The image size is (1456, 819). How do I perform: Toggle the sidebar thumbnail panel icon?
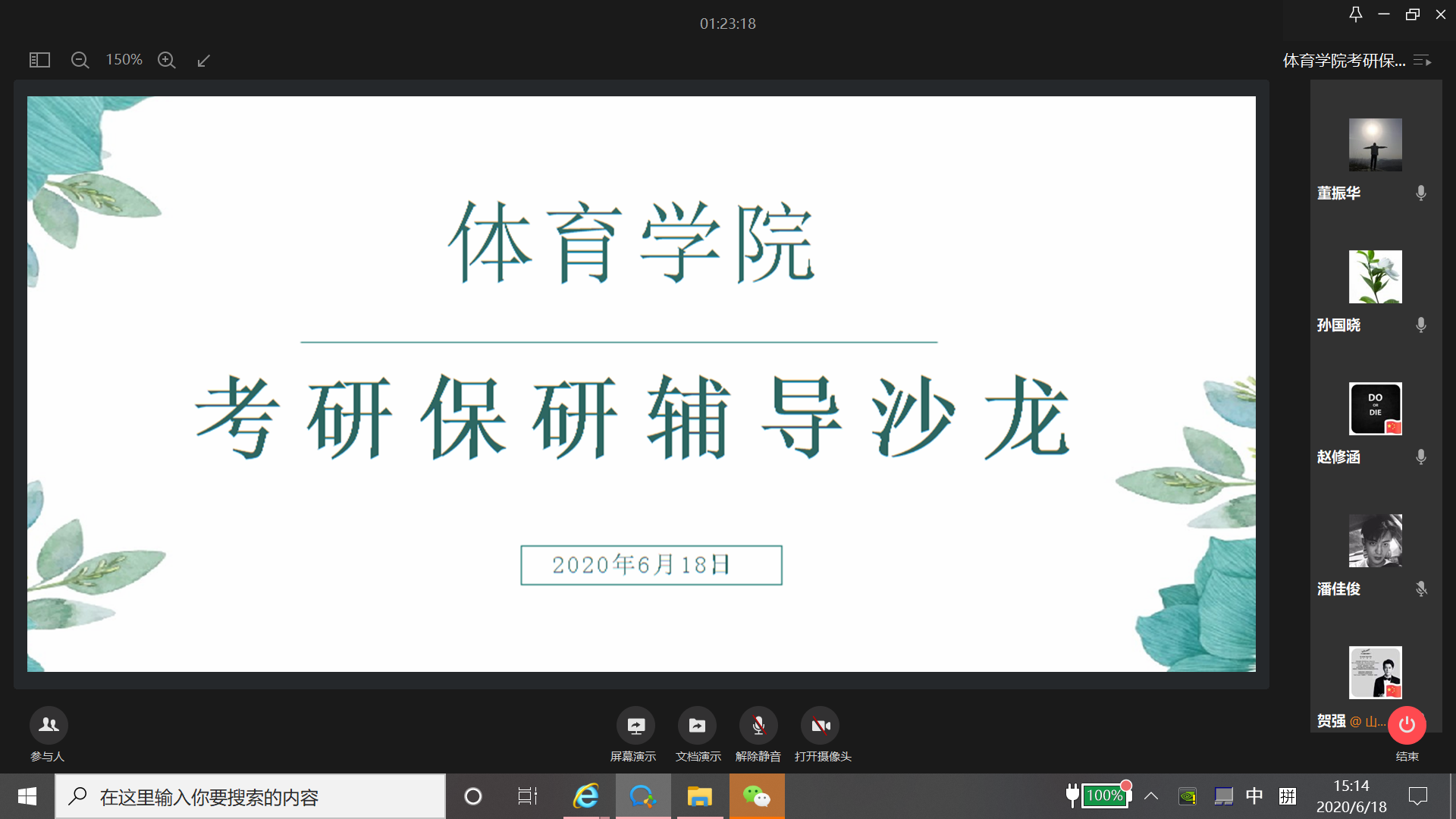(x=39, y=60)
